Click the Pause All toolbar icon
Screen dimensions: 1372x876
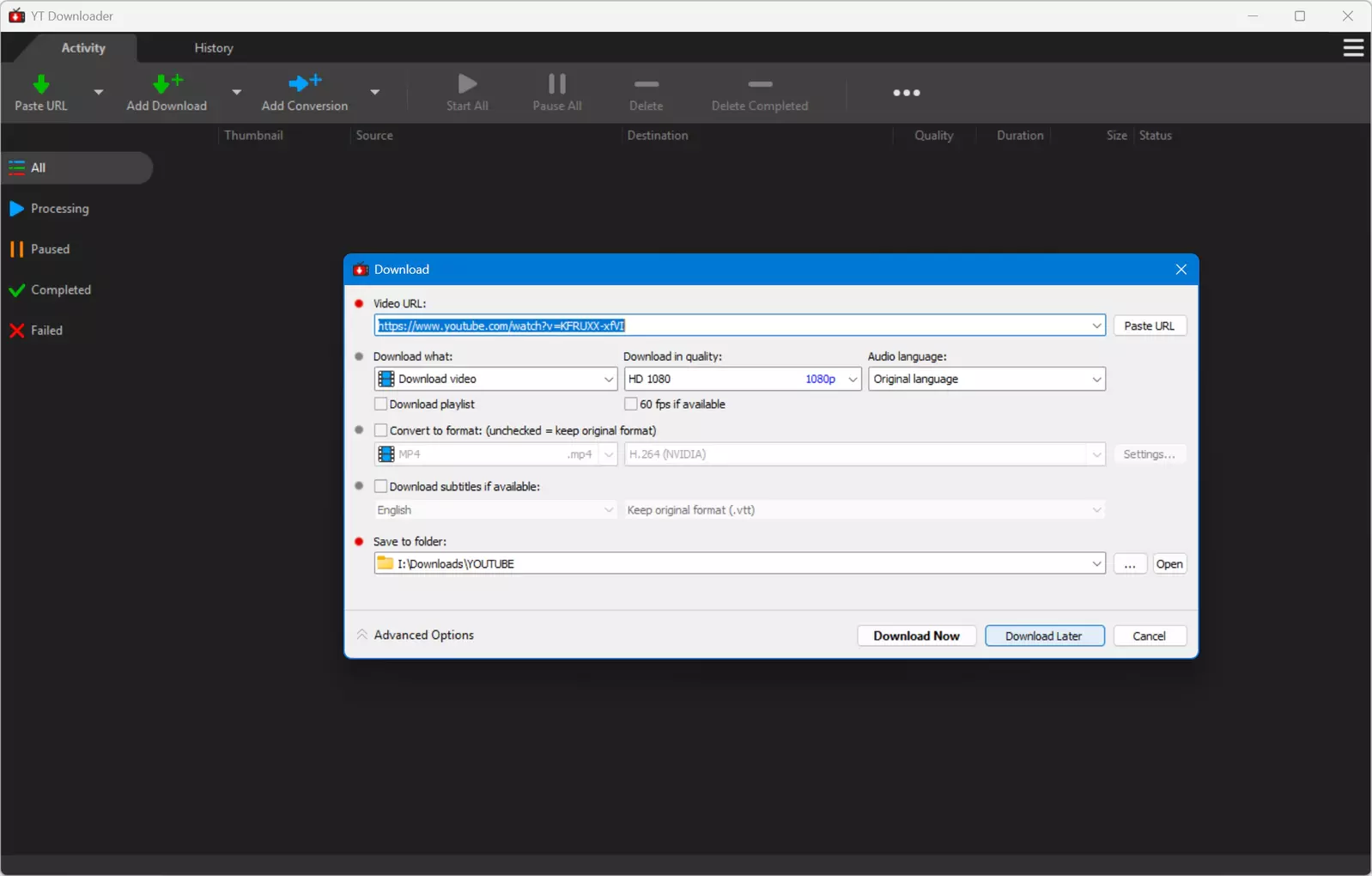click(x=557, y=83)
